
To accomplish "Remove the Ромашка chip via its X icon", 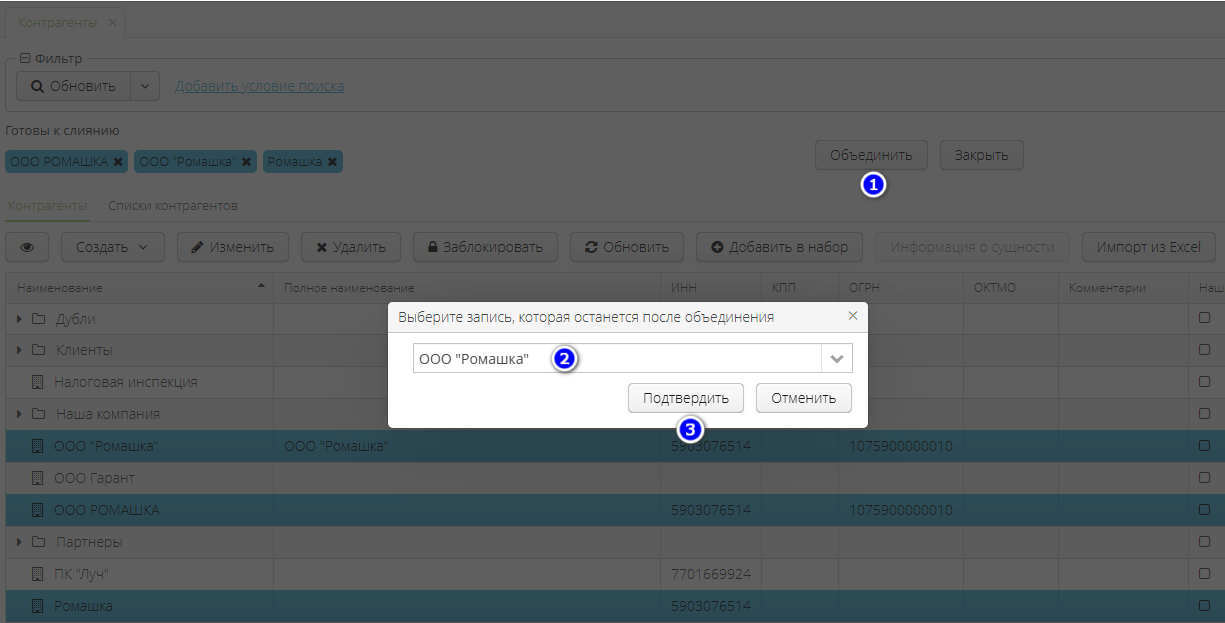I will click(x=332, y=160).
